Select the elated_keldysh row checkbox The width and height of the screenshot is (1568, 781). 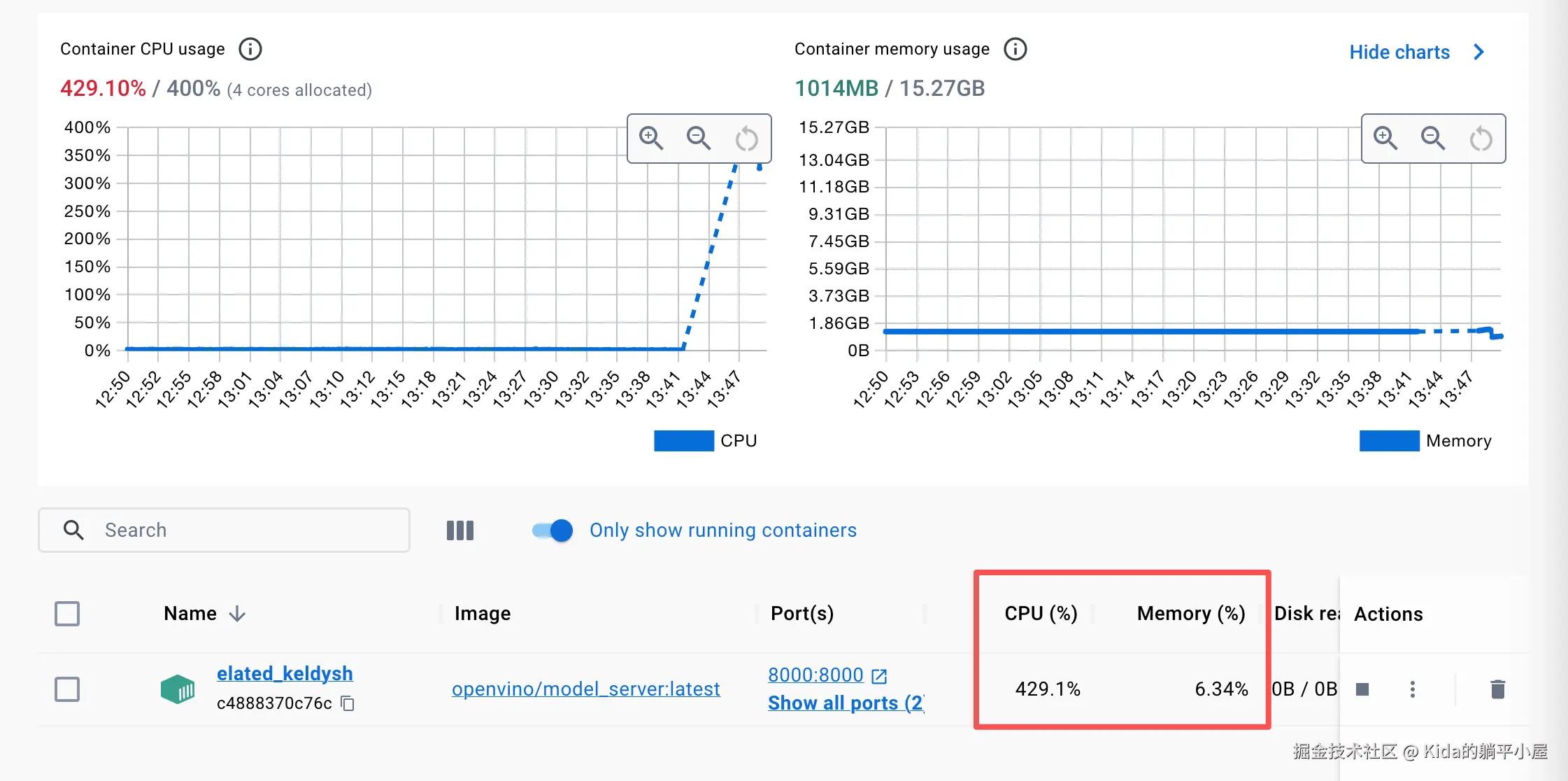[67, 689]
